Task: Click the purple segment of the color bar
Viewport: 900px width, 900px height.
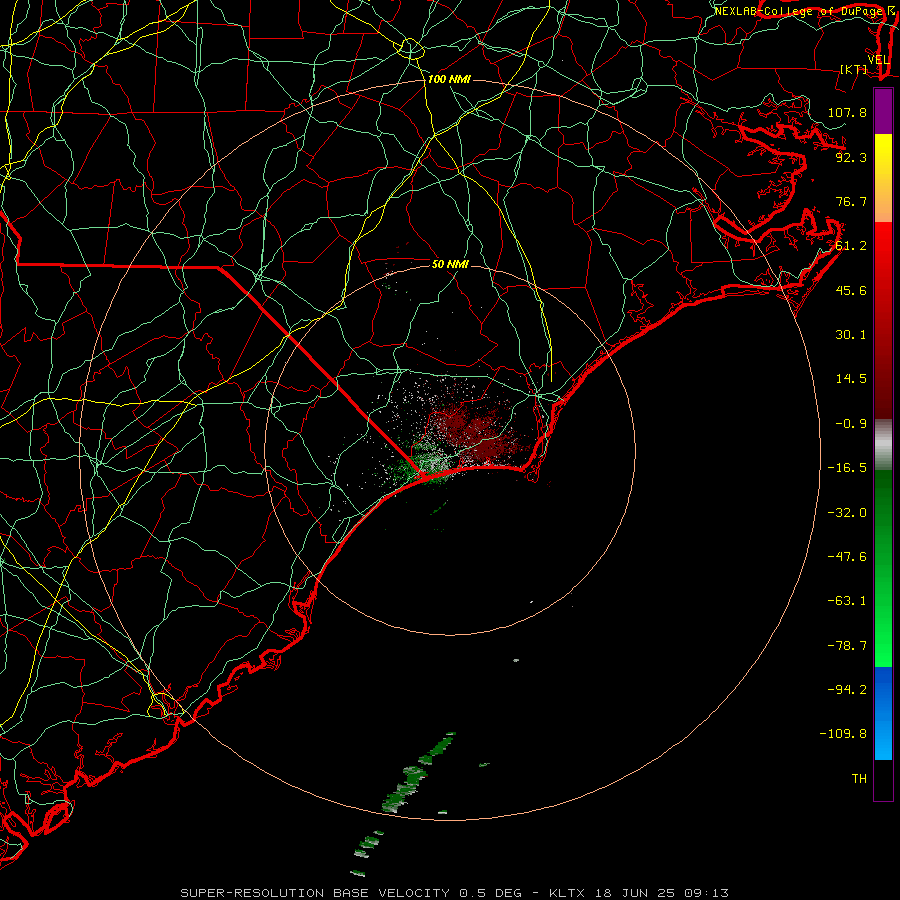Action: pos(883,111)
